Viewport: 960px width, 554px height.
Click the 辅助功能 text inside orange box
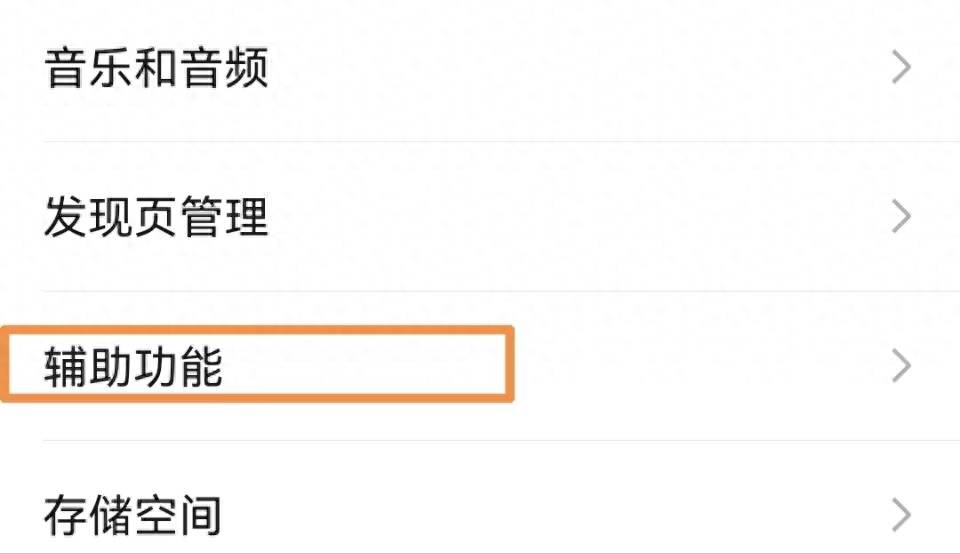tap(133, 367)
